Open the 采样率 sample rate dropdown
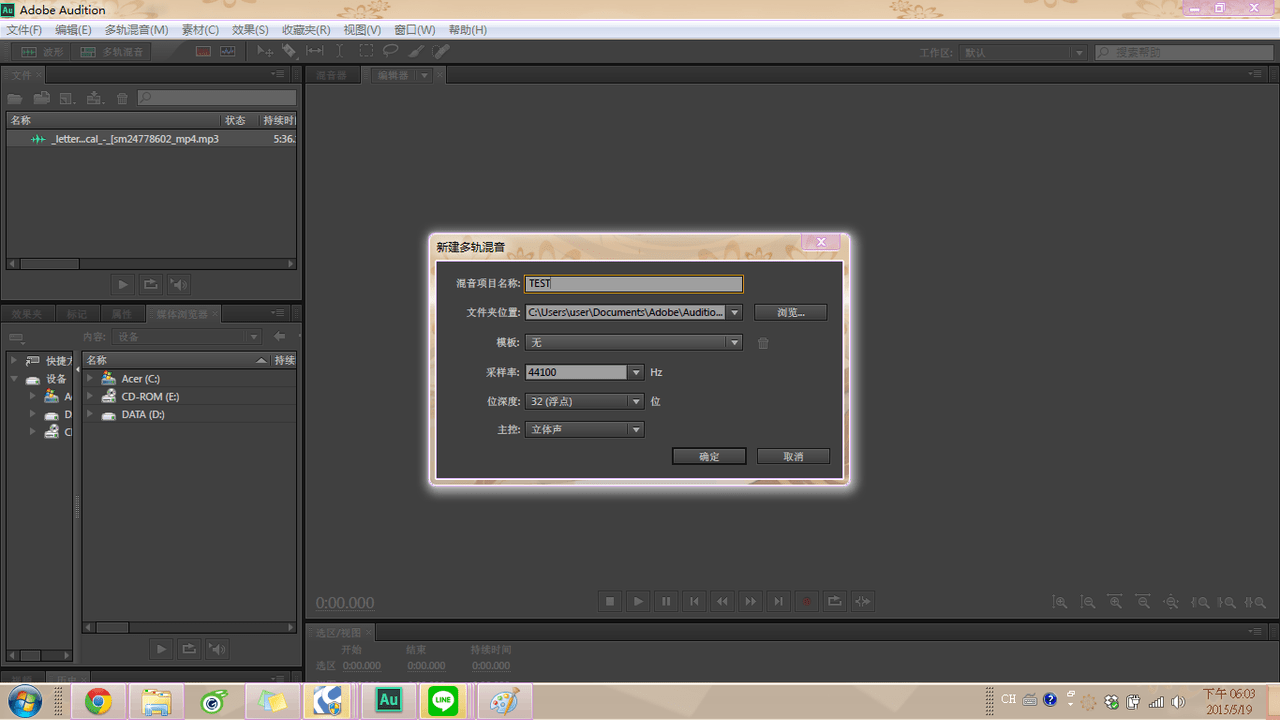This screenshot has height=720, width=1280. (636, 372)
